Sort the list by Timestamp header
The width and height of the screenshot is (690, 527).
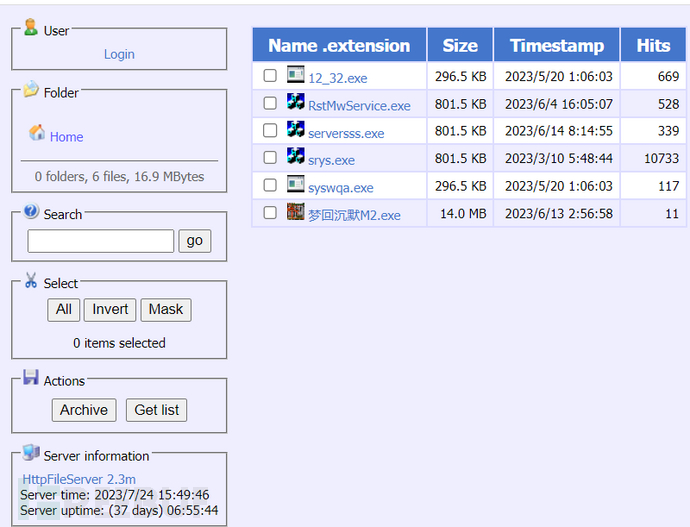click(x=556, y=45)
